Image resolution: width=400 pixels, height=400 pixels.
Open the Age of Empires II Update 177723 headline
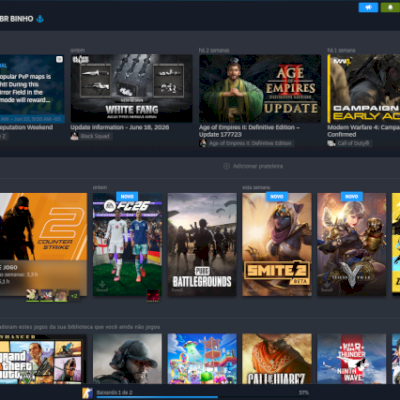249,131
